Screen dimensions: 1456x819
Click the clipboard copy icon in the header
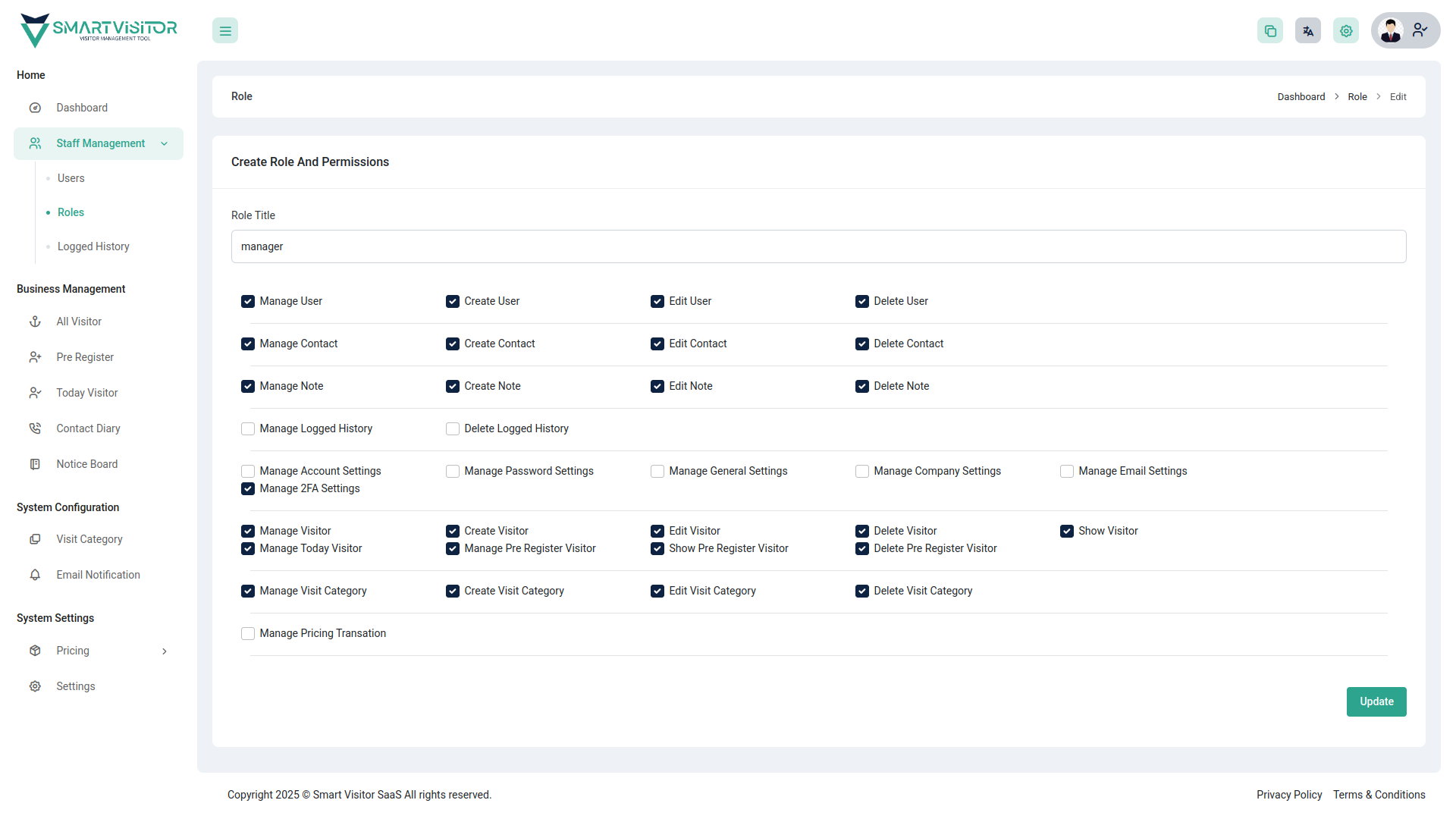coord(1270,30)
